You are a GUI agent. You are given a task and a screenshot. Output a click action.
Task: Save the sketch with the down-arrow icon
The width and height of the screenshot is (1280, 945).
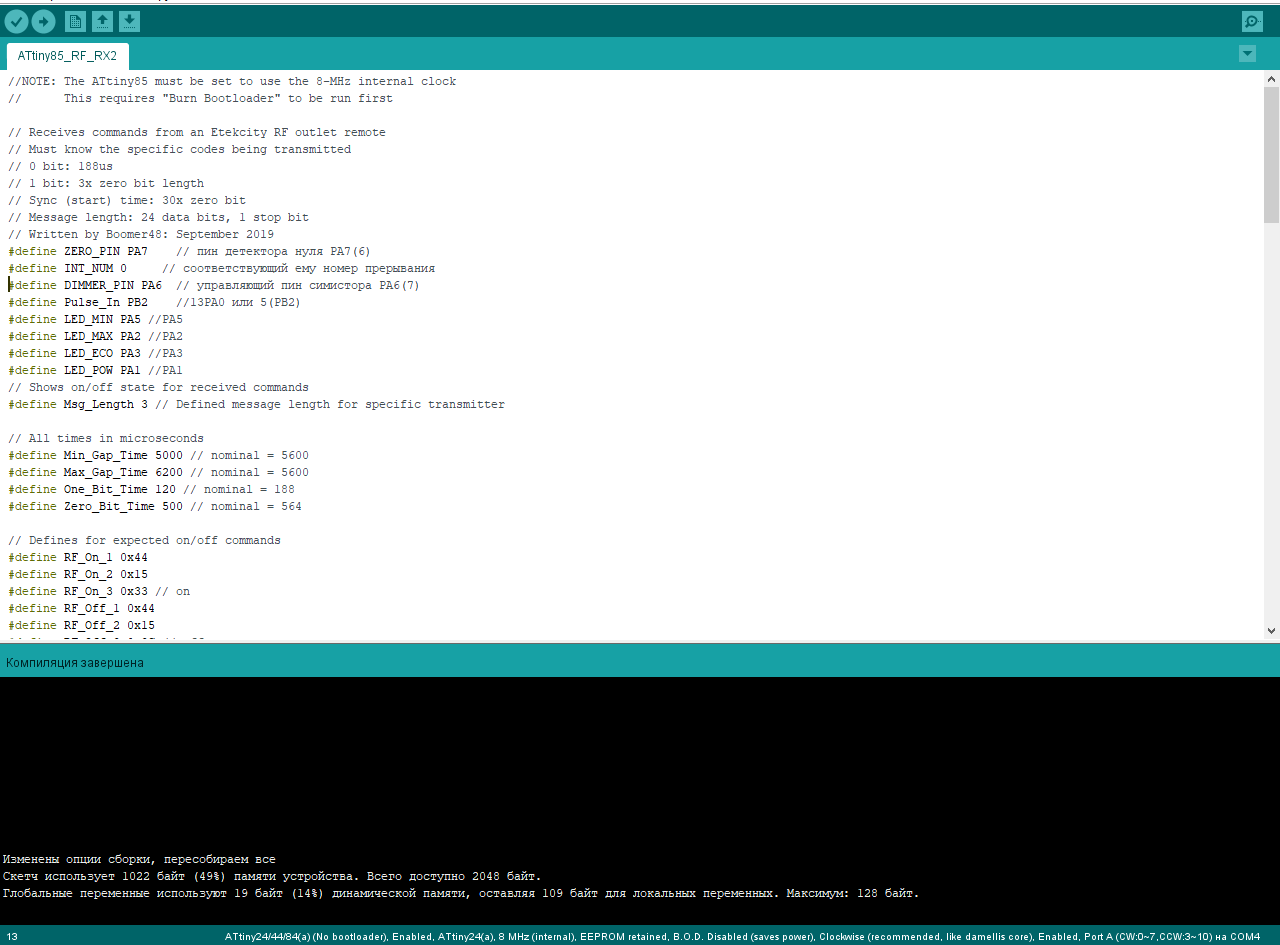pos(129,22)
